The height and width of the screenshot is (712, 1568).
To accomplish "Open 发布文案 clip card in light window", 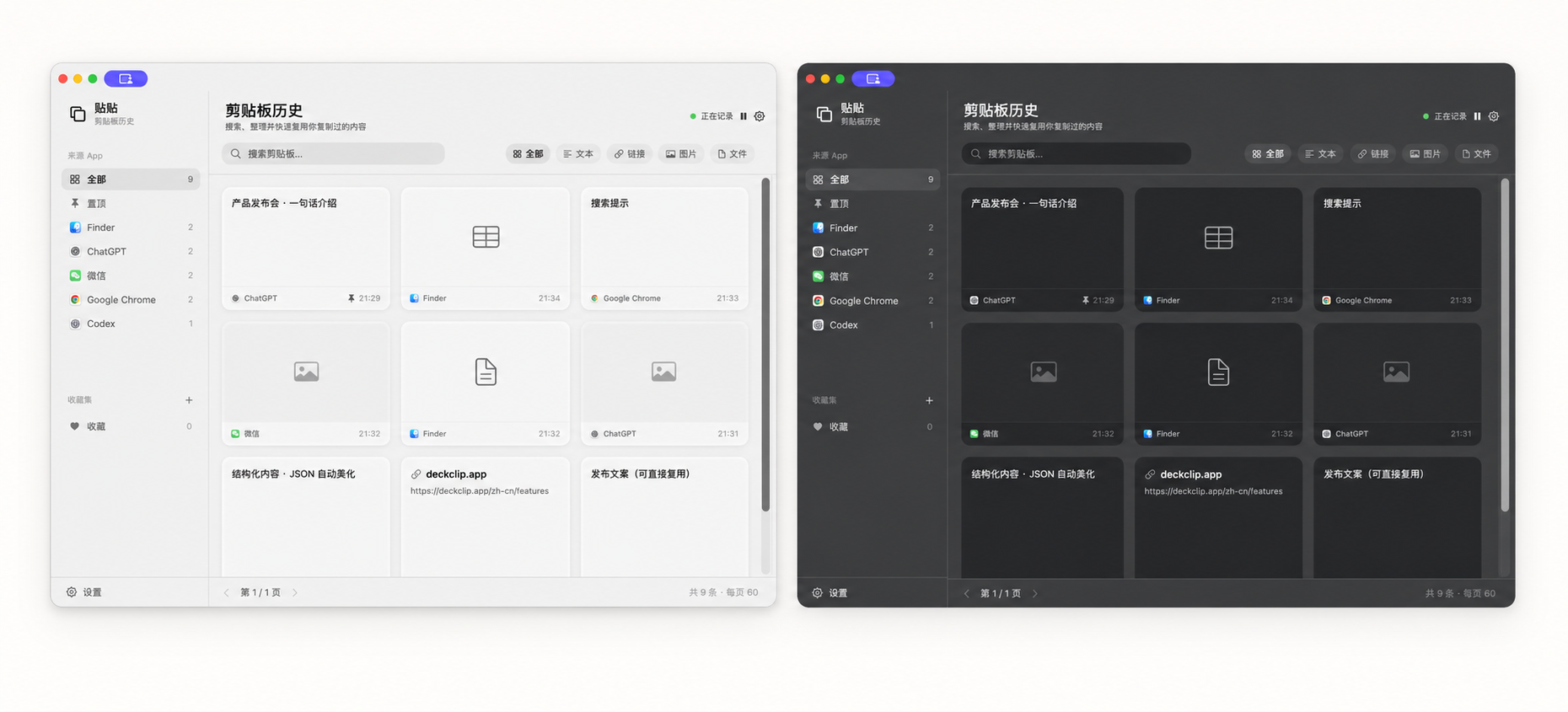I will [x=664, y=517].
